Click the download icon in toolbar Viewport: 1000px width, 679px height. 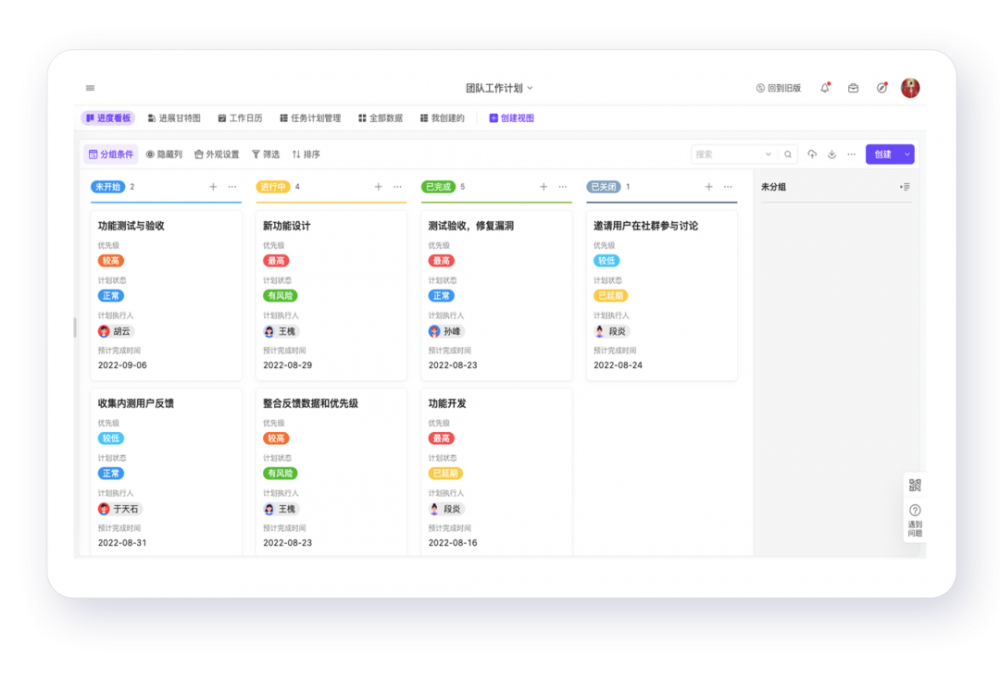(831, 155)
